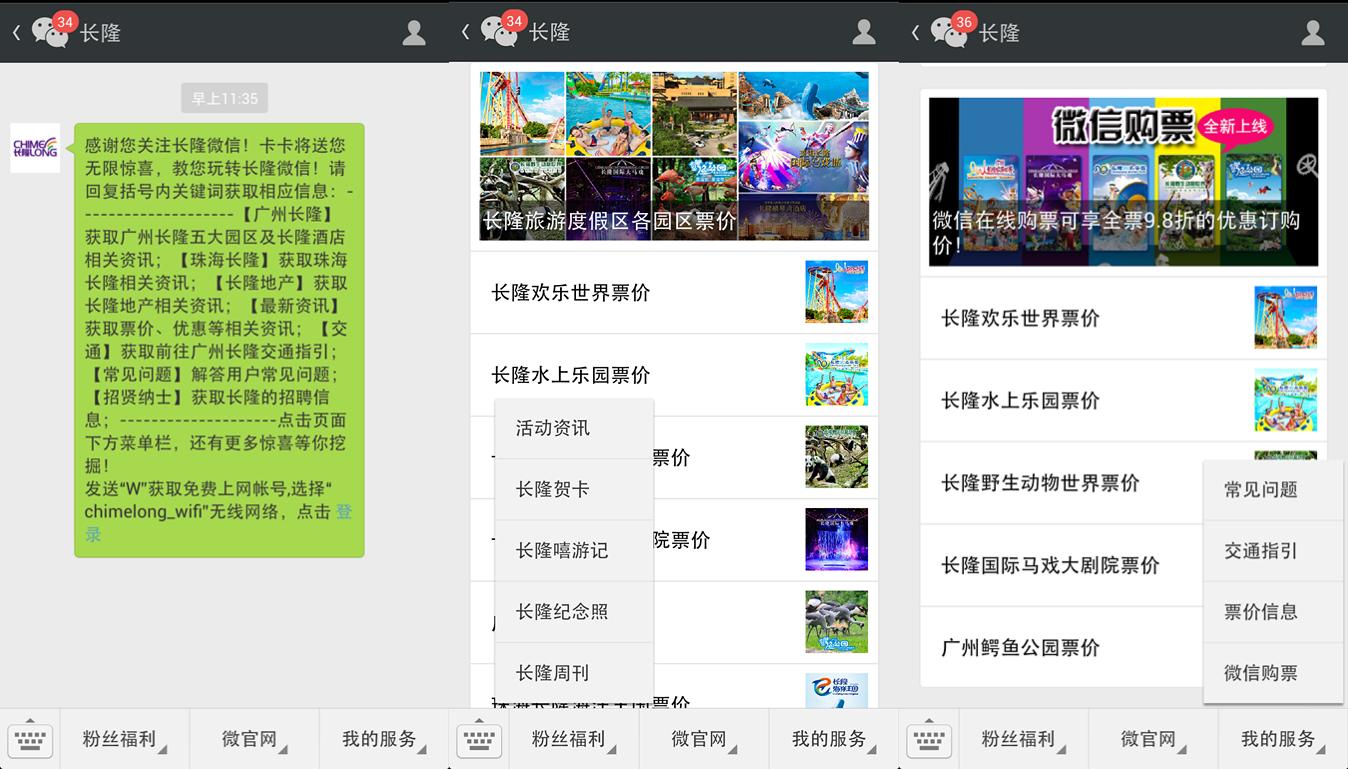1348x769 pixels.
Task: Switch to keyboard input on the welcome message screen
Action: (x=30, y=739)
